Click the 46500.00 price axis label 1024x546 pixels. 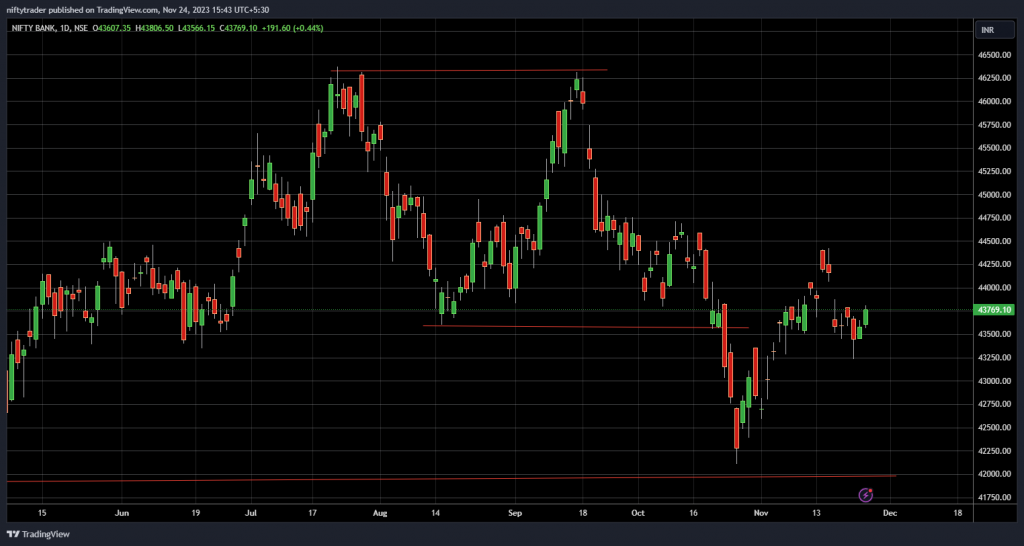[x=995, y=55]
